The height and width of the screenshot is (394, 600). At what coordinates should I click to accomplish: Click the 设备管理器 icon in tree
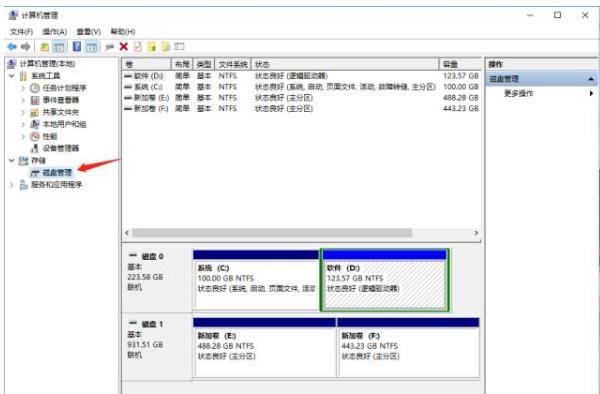tap(35, 148)
